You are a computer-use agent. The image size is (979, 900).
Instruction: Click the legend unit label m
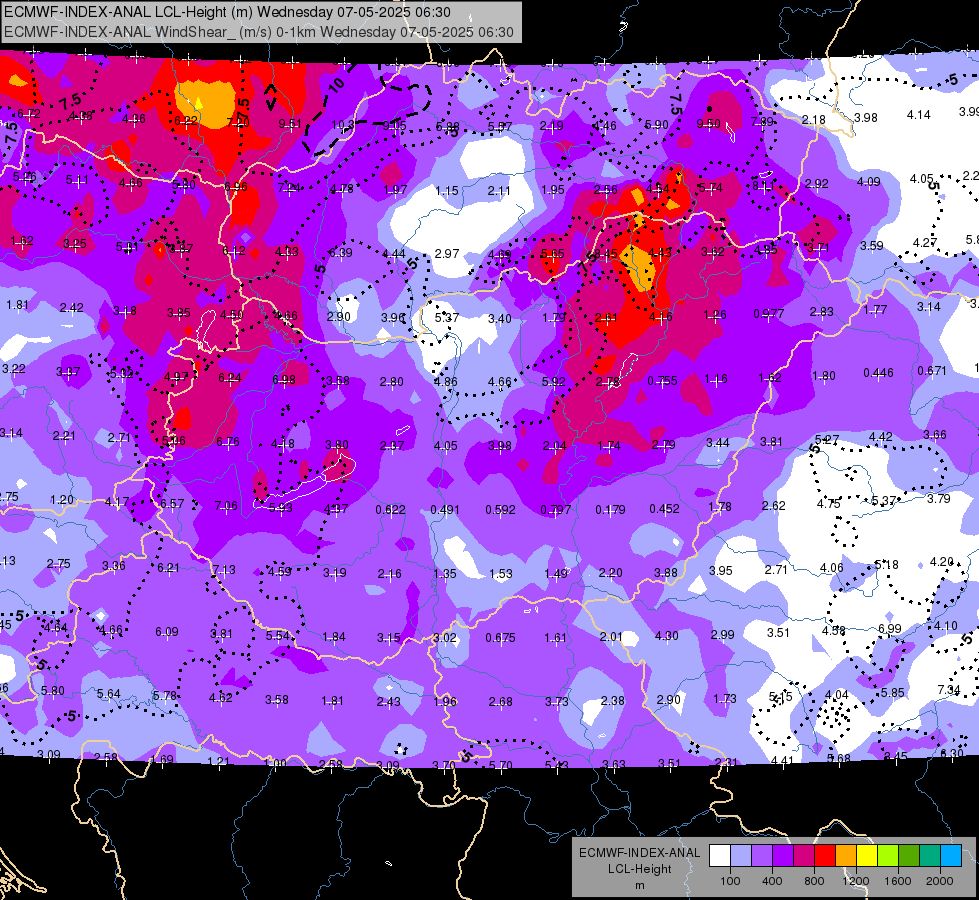(640, 886)
